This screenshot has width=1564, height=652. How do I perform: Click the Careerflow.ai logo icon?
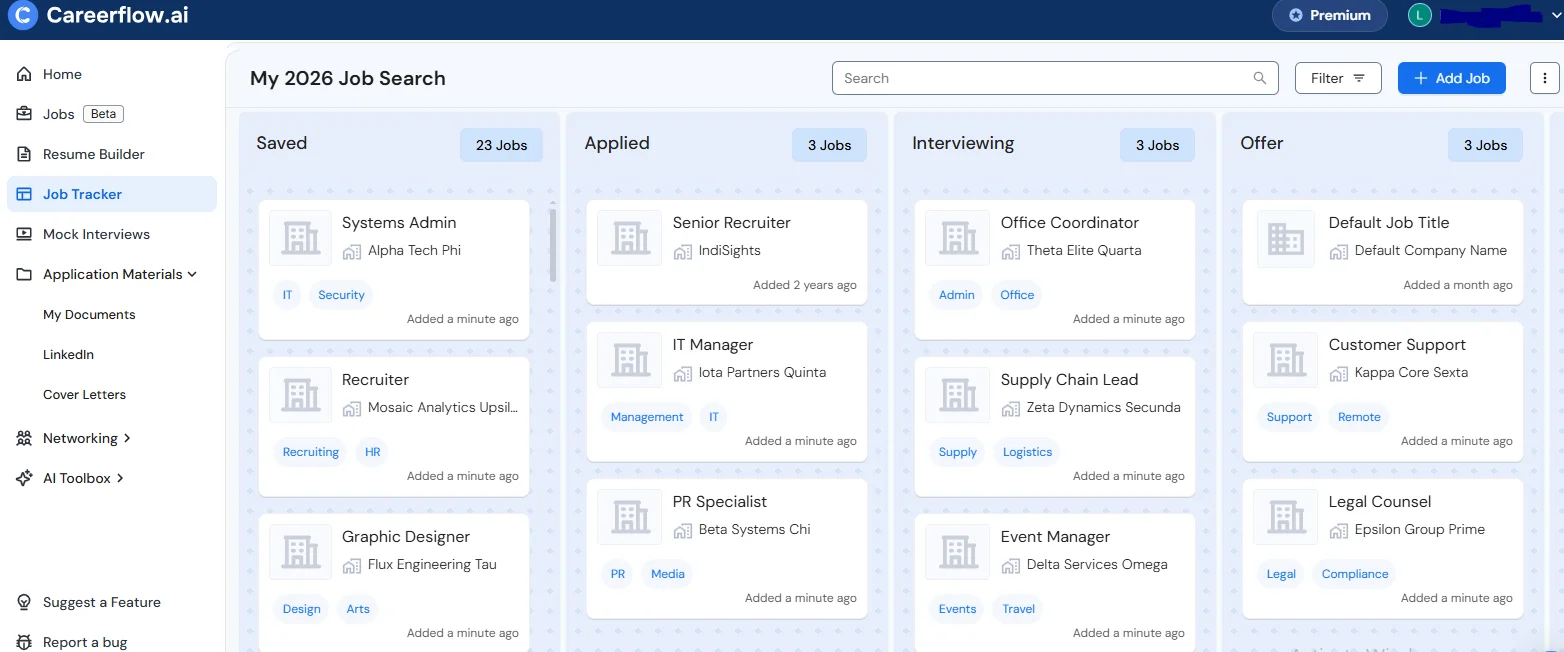(22, 16)
